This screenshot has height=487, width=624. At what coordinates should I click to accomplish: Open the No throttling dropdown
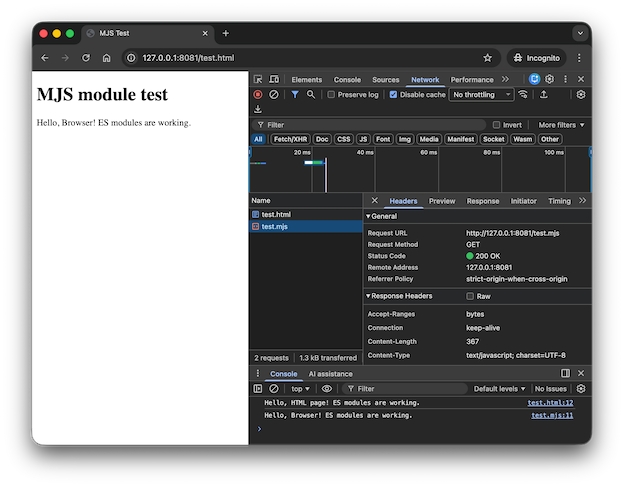tap(481, 94)
